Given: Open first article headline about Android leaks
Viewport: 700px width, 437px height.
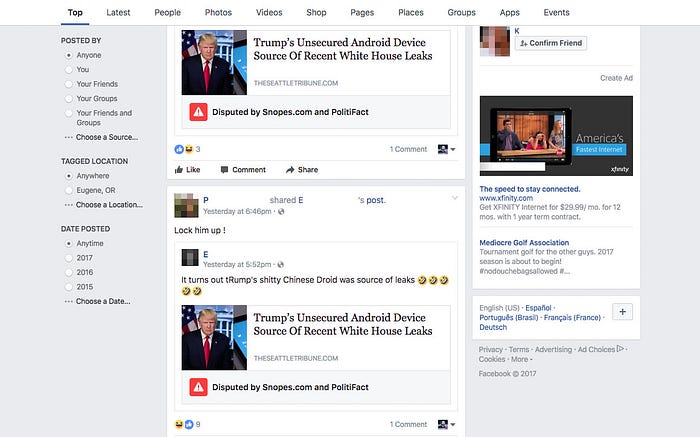Looking at the screenshot, I should (343, 49).
